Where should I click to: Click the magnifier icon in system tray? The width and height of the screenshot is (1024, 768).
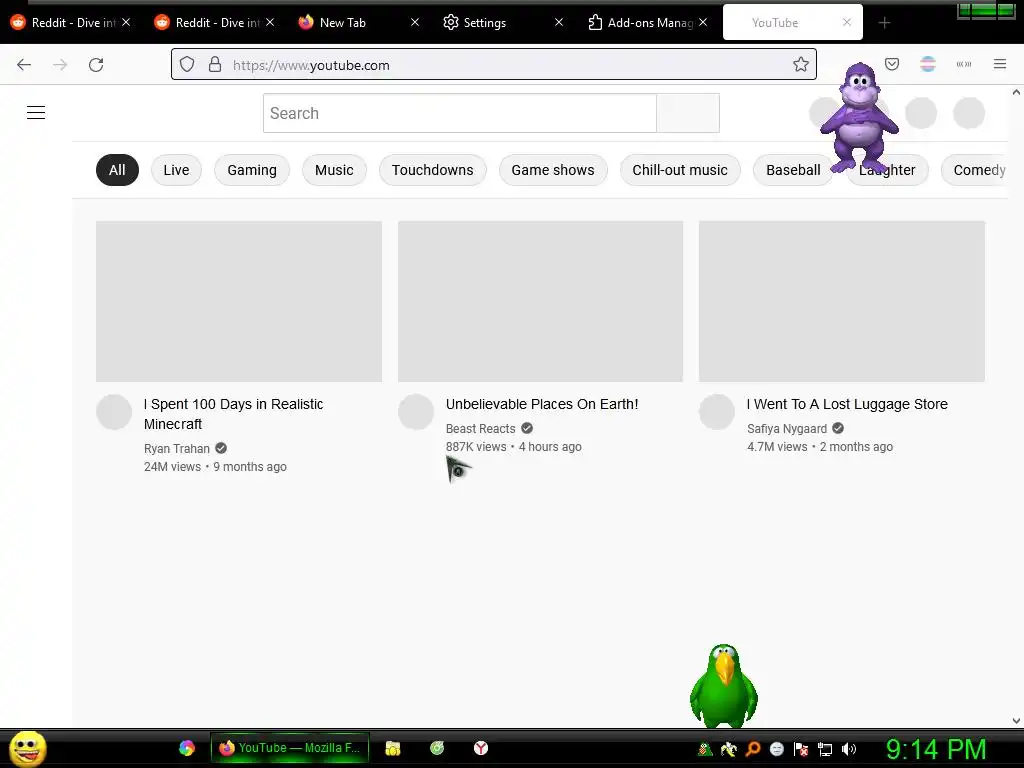click(753, 749)
